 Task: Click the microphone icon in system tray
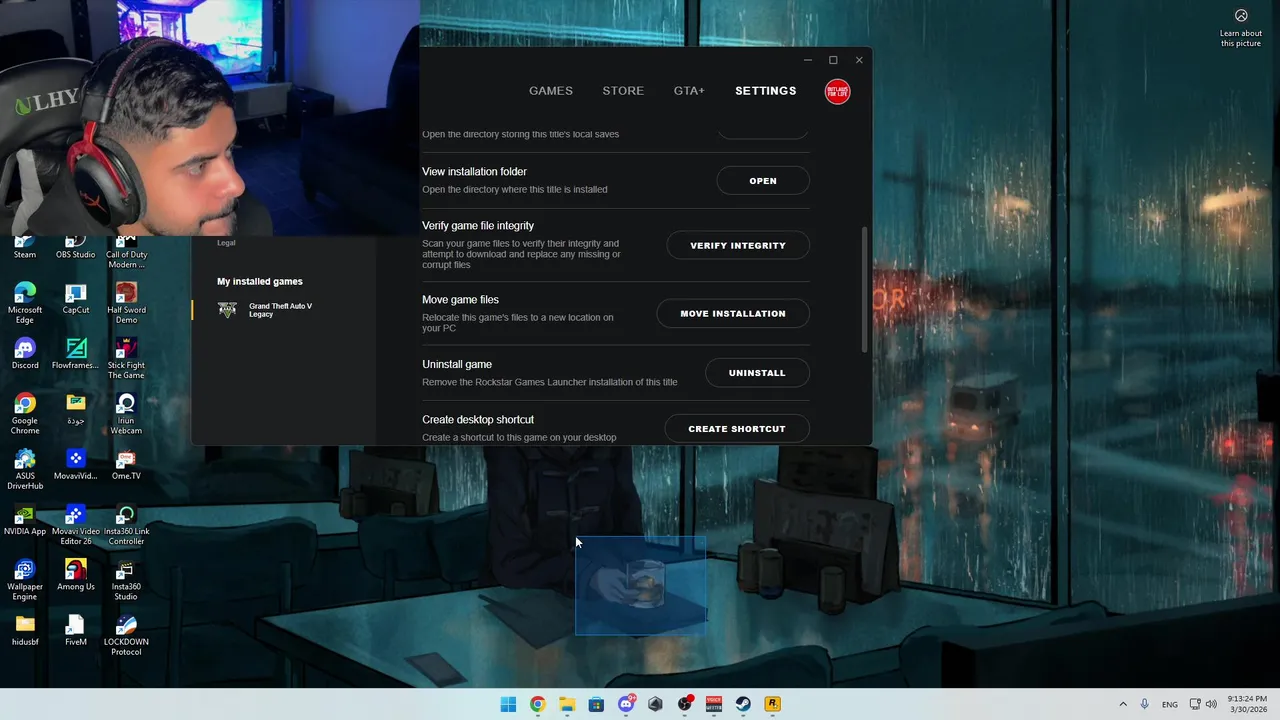click(1145, 704)
